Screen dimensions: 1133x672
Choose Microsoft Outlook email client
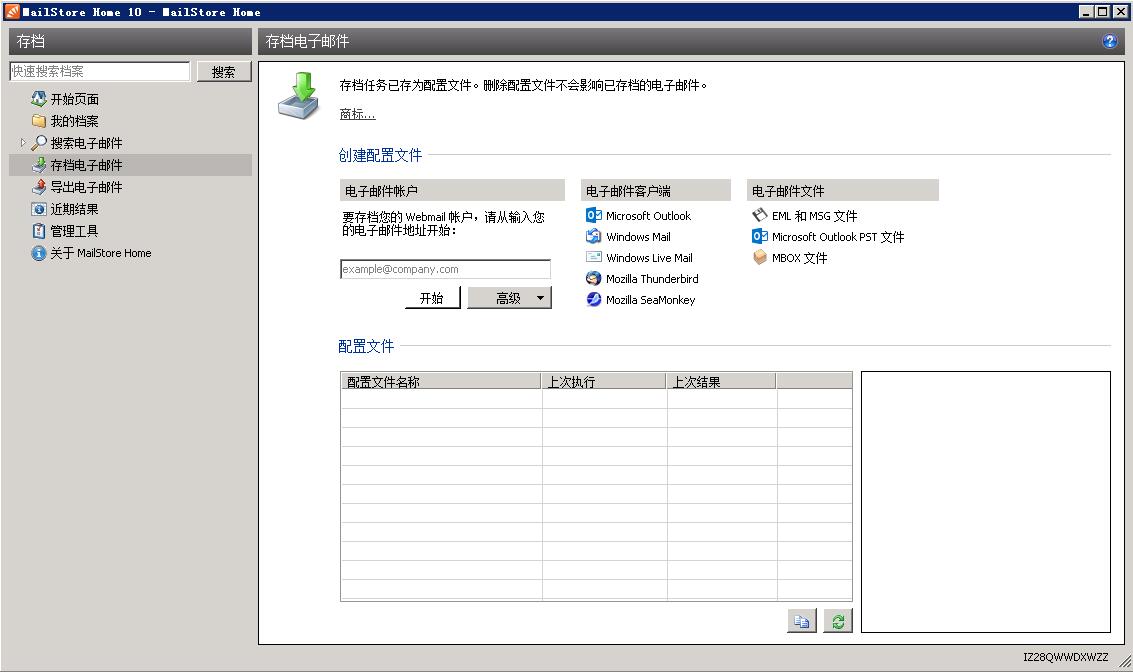click(648, 215)
